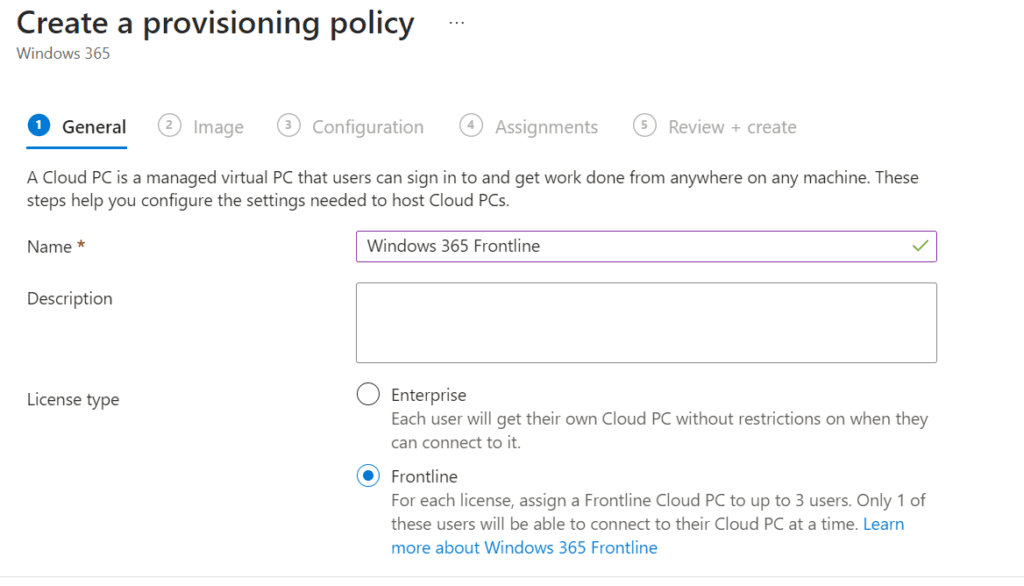The height and width of the screenshot is (586, 1024).
Task: Click the step 2 circle icon
Action: click(169, 125)
